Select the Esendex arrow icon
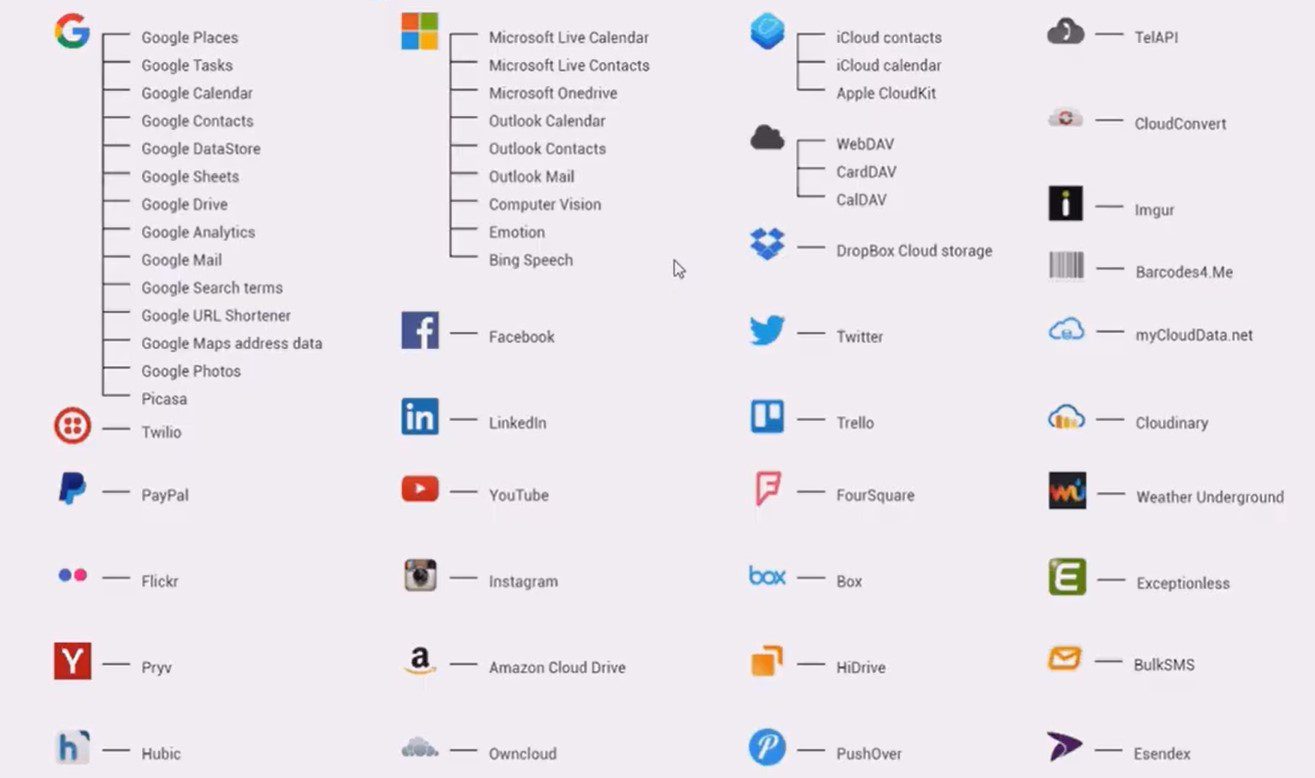 [x=1065, y=747]
